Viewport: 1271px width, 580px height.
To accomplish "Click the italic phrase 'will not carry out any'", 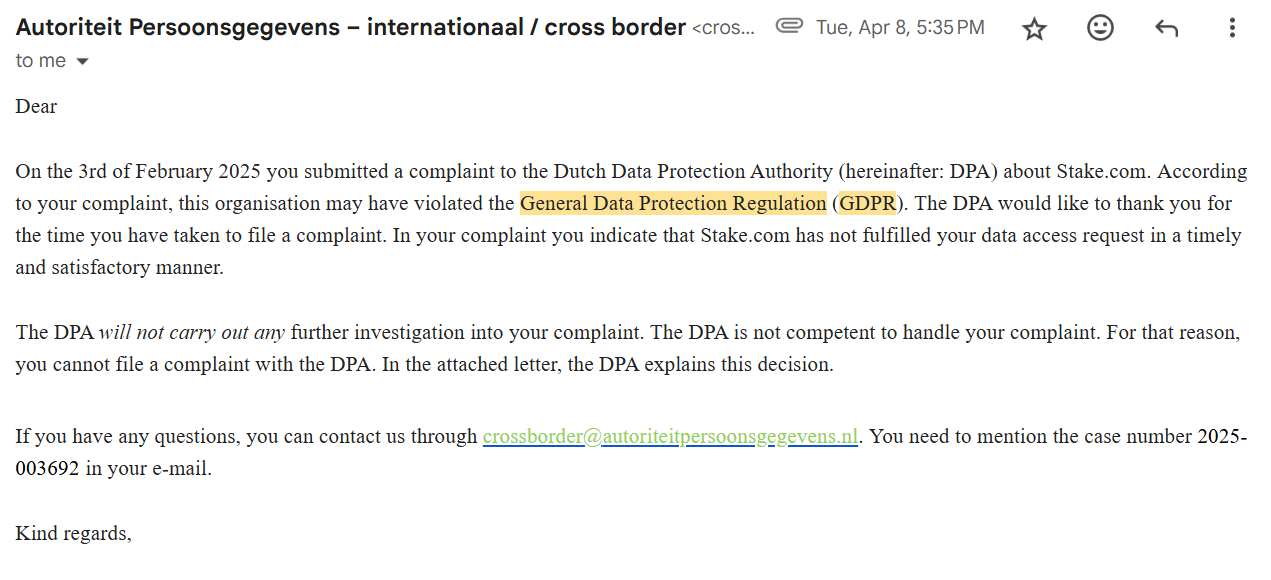I will (192, 332).
